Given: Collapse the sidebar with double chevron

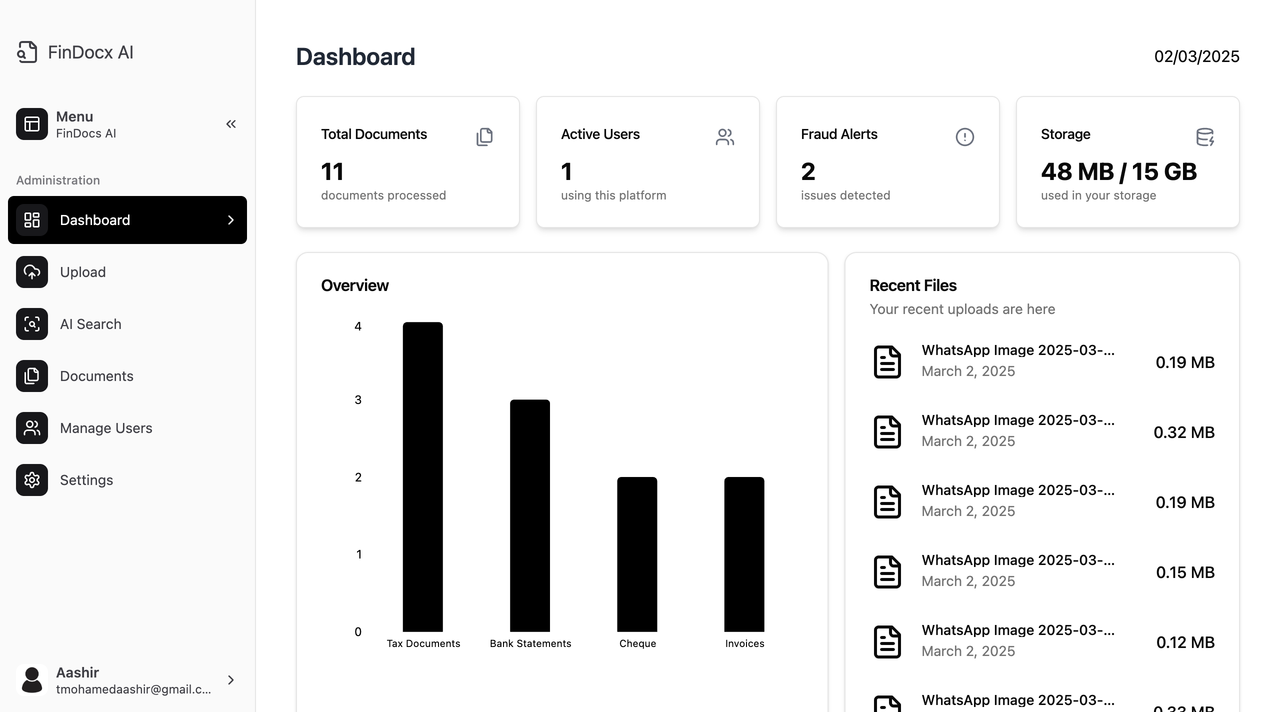Looking at the screenshot, I should pos(231,124).
